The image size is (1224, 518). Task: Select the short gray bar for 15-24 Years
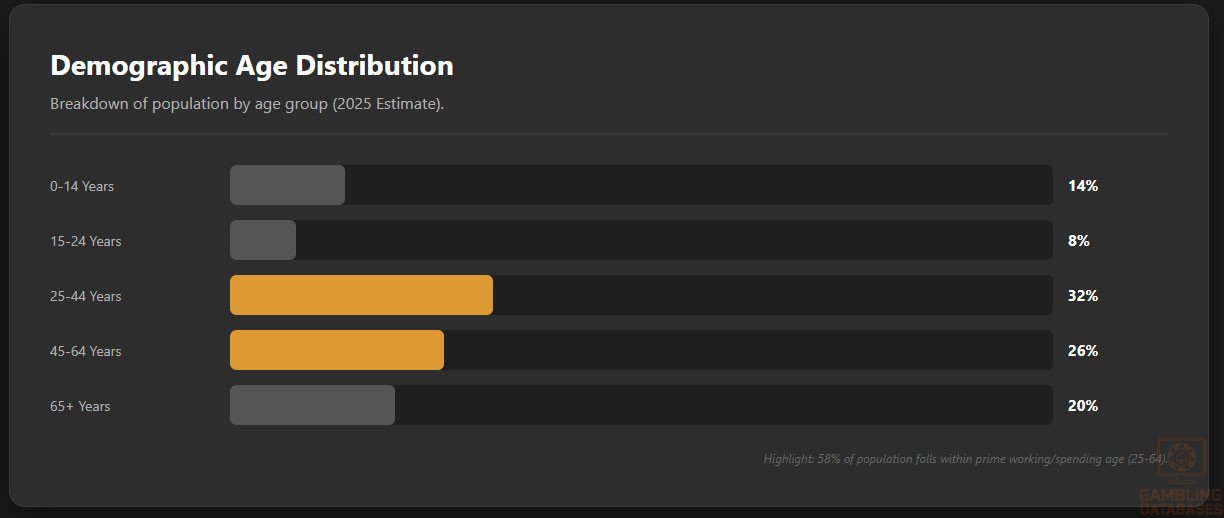click(263, 240)
